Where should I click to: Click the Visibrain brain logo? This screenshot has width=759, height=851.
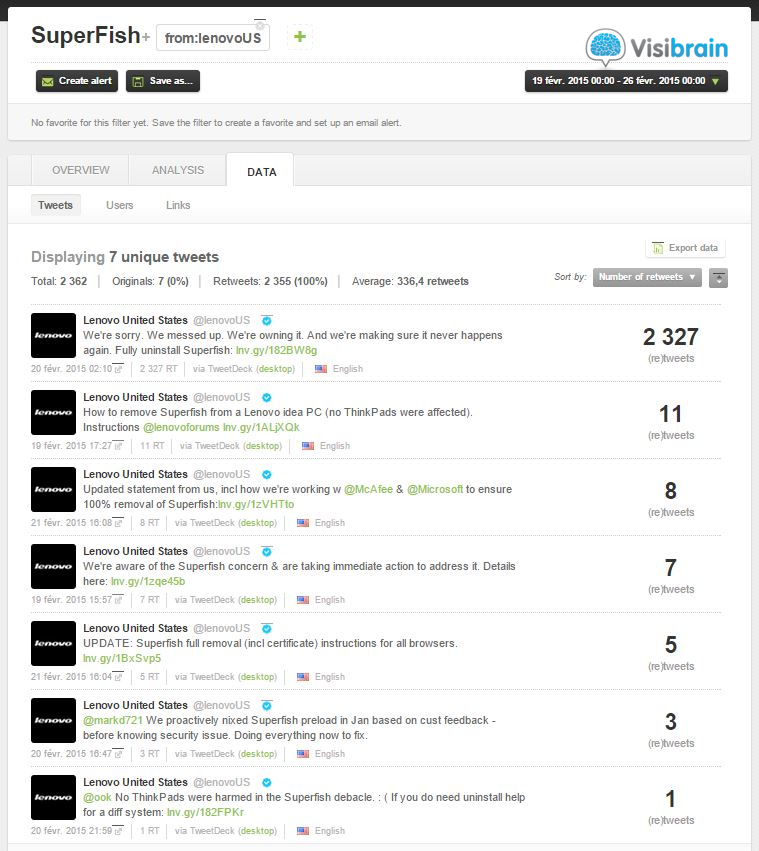point(605,47)
